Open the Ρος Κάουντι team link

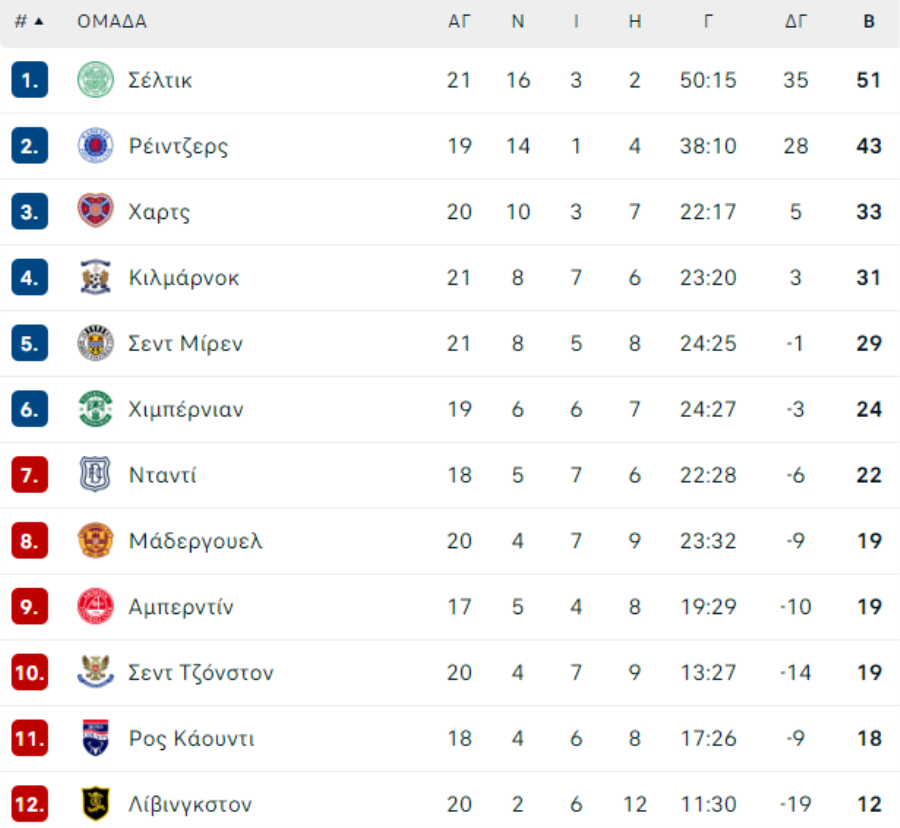pos(191,738)
